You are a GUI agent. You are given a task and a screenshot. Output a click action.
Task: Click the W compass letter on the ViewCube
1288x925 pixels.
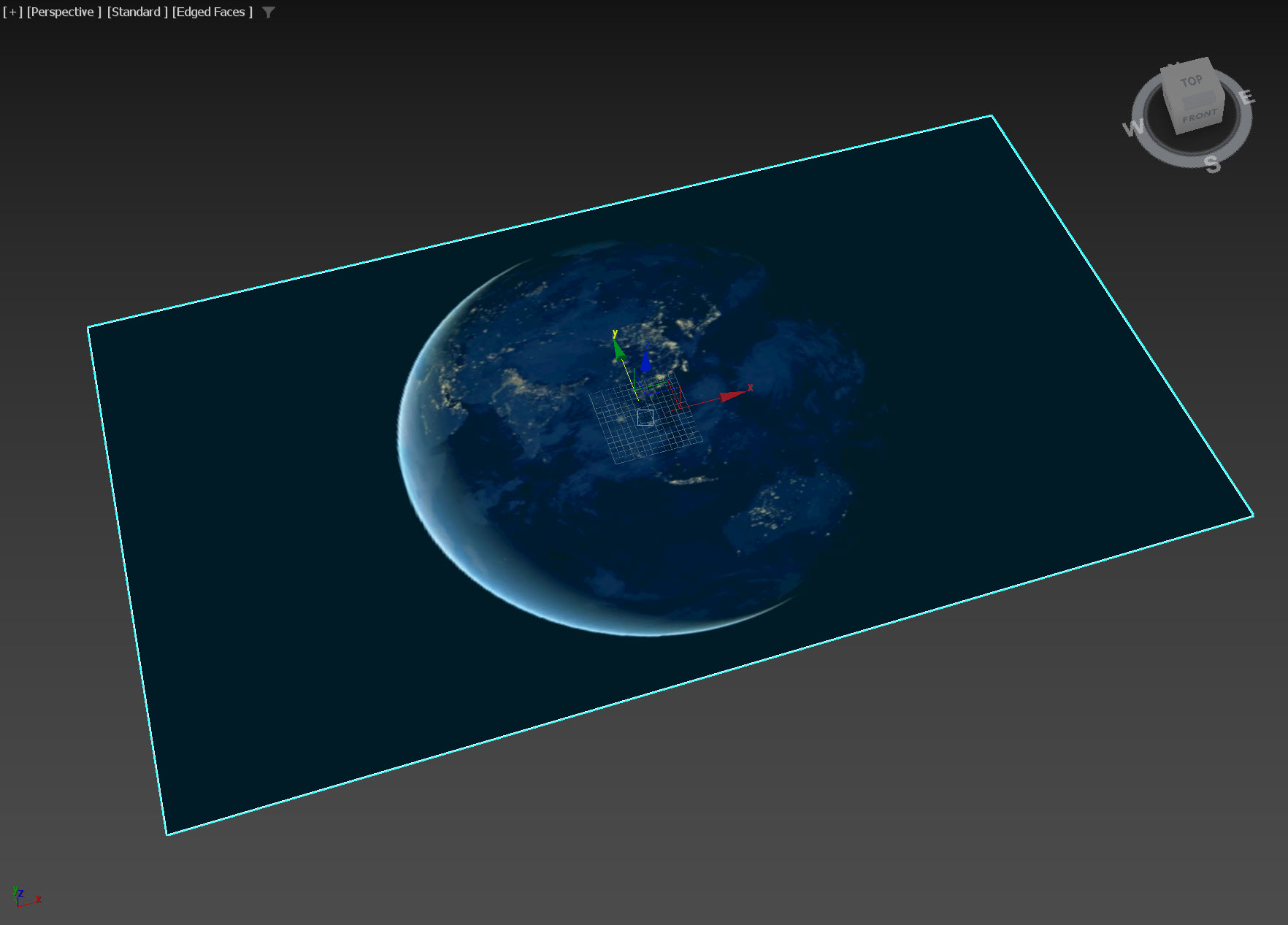pyautogui.click(x=1133, y=128)
